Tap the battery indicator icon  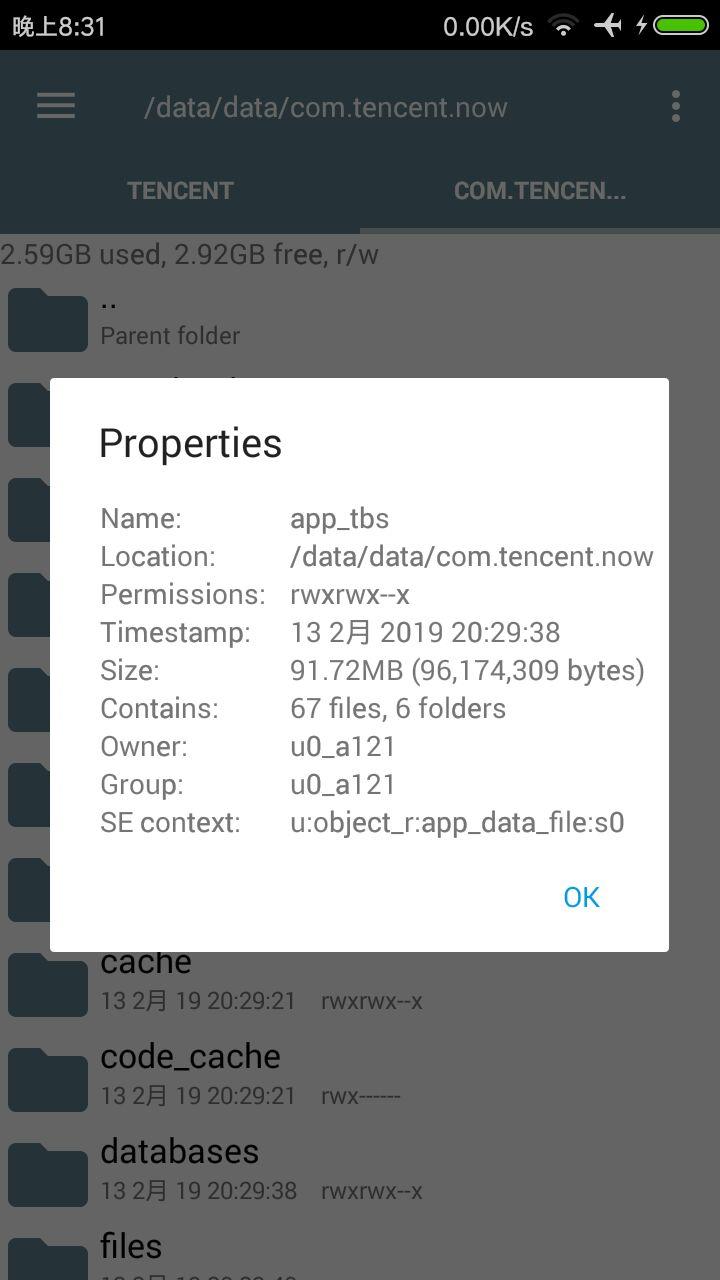pyautogui.click(x=680, y=25)
